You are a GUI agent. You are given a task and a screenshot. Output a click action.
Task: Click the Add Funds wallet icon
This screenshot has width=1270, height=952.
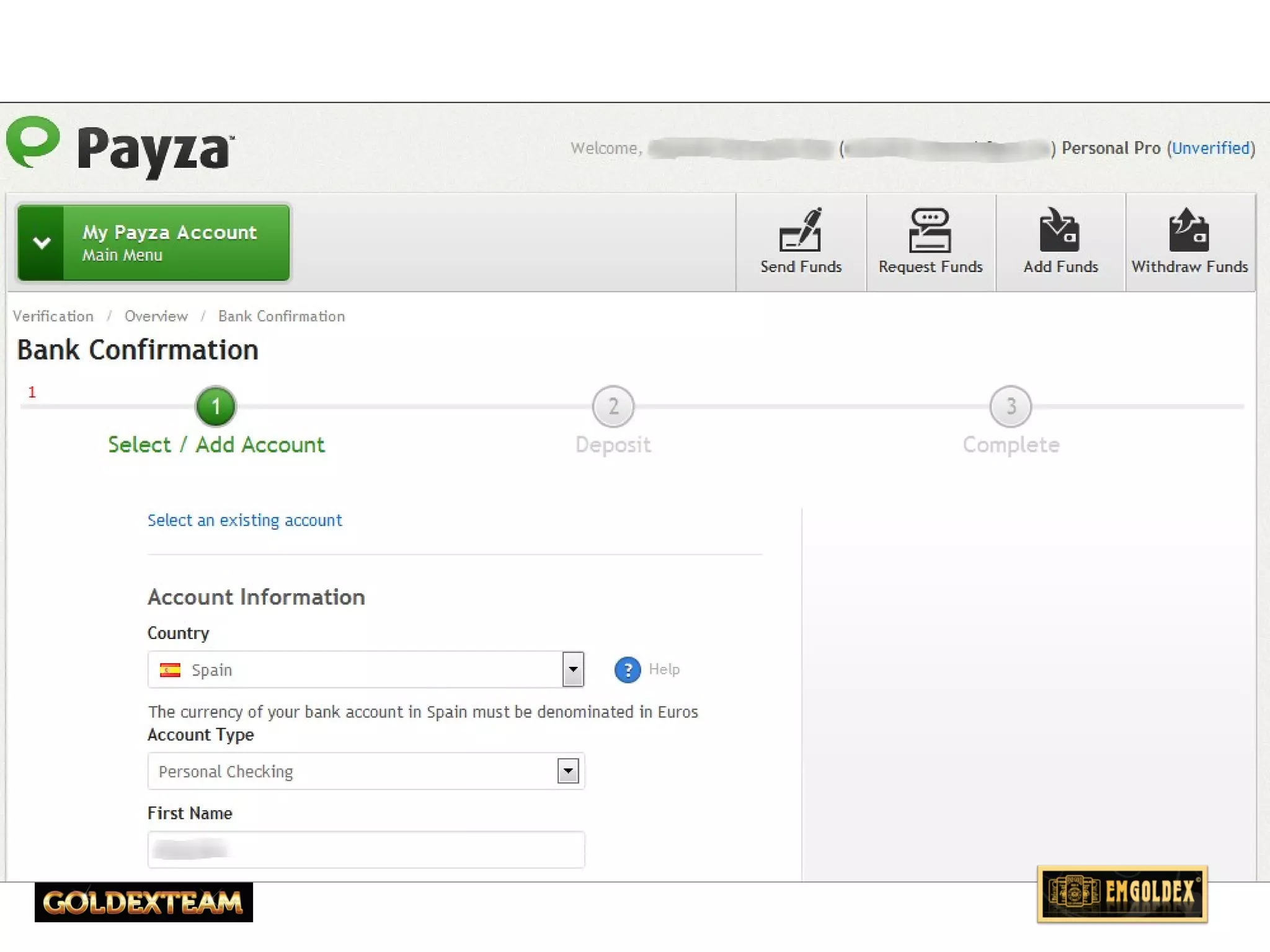click(1060, 230)
